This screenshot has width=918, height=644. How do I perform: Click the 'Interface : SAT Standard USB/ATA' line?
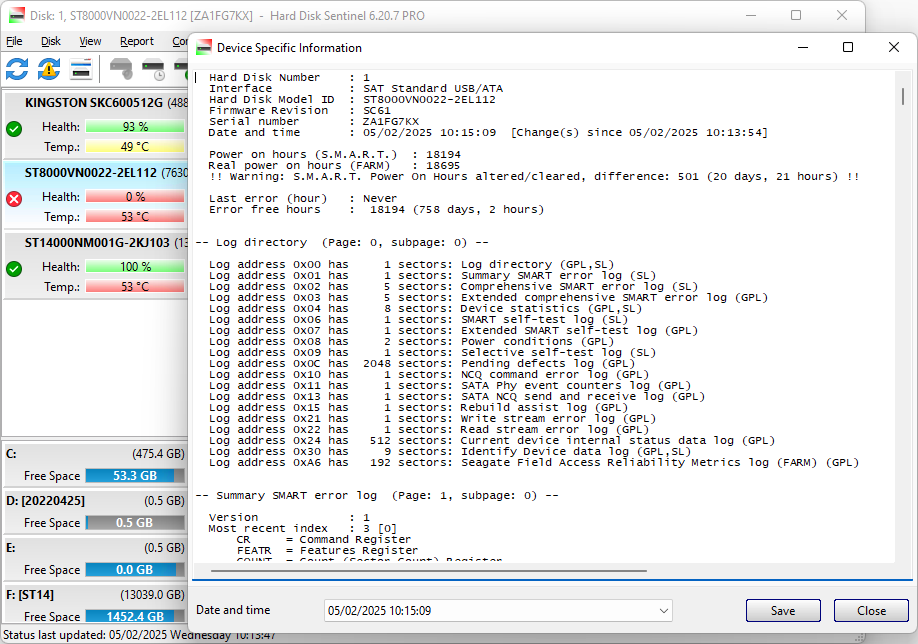(x=356, y=88)
